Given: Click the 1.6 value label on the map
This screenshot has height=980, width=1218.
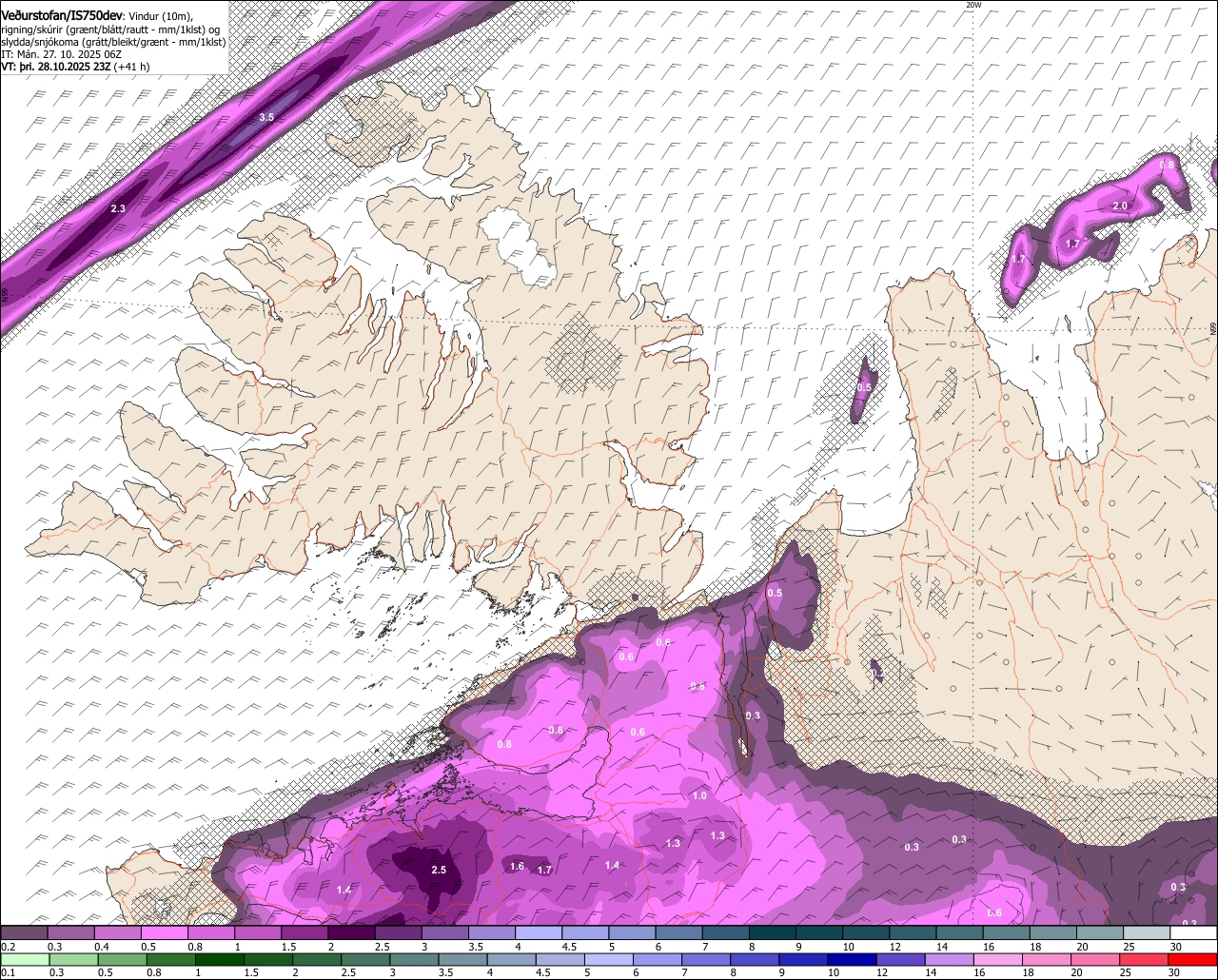Looking at the screenshot, I should (x=517, y=866).
